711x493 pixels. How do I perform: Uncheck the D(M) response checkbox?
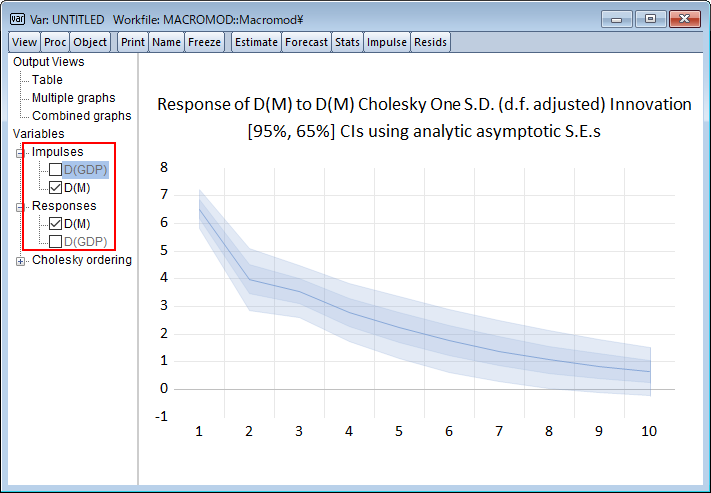[55, 224]
